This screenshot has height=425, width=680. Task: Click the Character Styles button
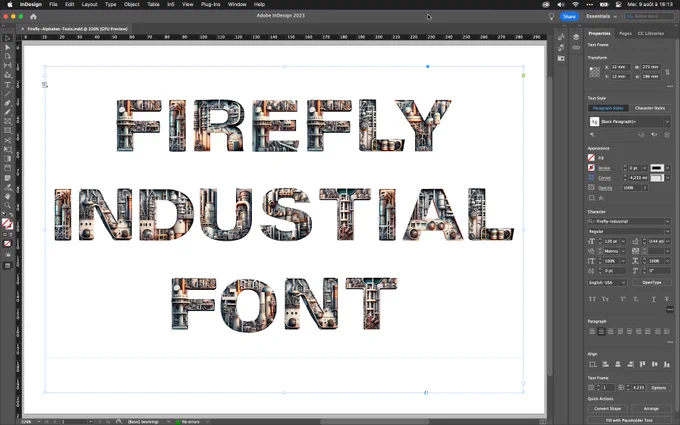click(650, 108)
